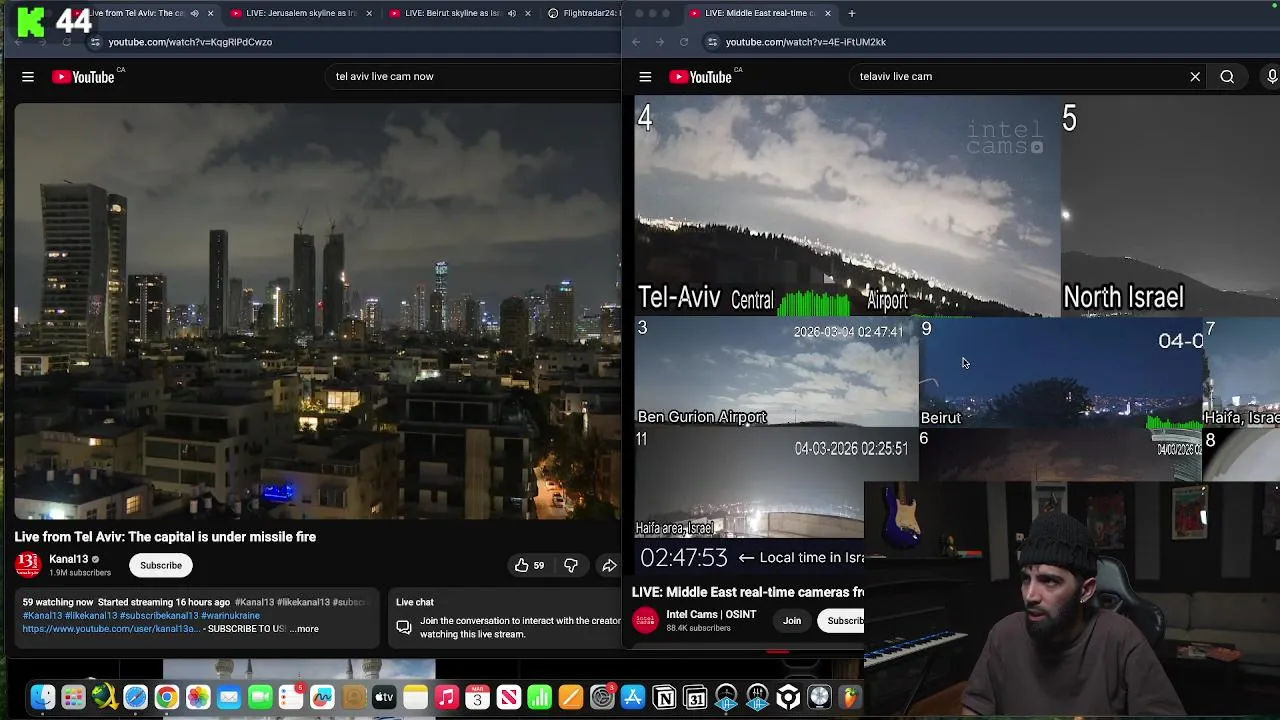Open the Kanal13 channel avatar

27,565
